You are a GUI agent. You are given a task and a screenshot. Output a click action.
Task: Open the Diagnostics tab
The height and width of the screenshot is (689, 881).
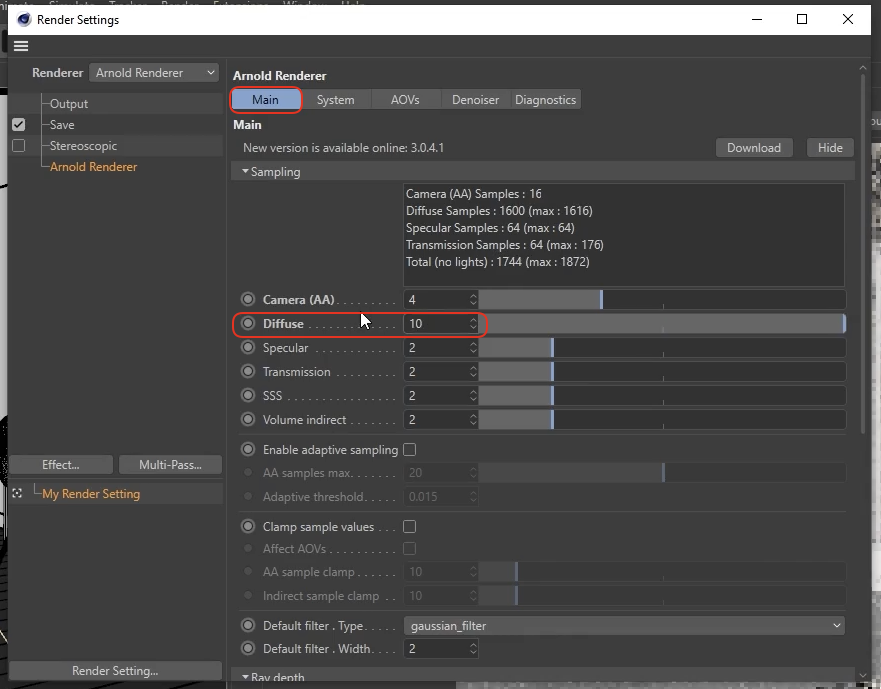[x=546, y=100]
